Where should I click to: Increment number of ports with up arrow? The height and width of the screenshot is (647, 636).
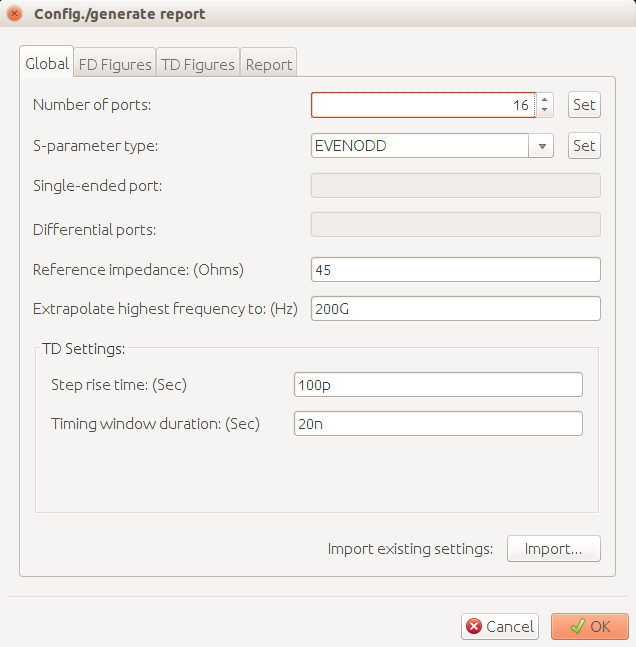tap(544, 99)
